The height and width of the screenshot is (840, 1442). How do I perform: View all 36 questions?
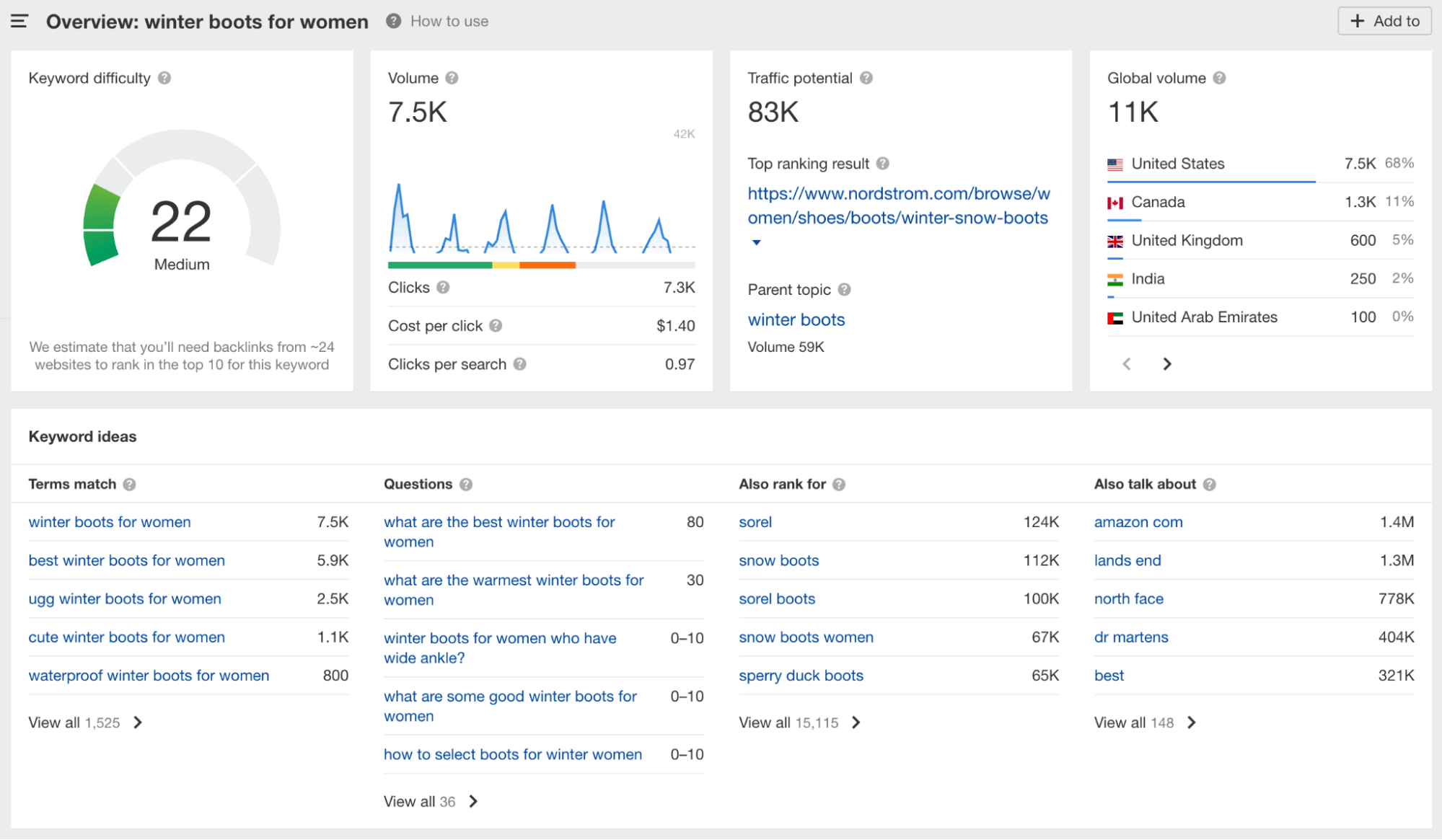tap(431, 802)
